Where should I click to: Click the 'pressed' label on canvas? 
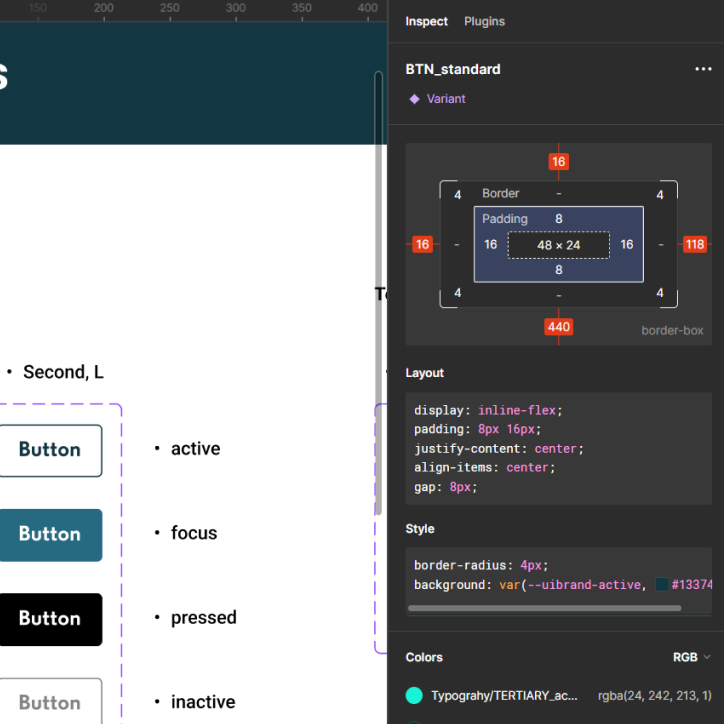pos(204,618)
